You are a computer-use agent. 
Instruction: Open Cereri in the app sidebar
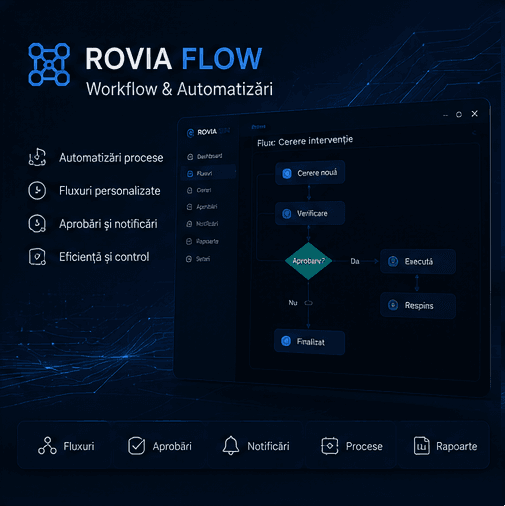199,190
